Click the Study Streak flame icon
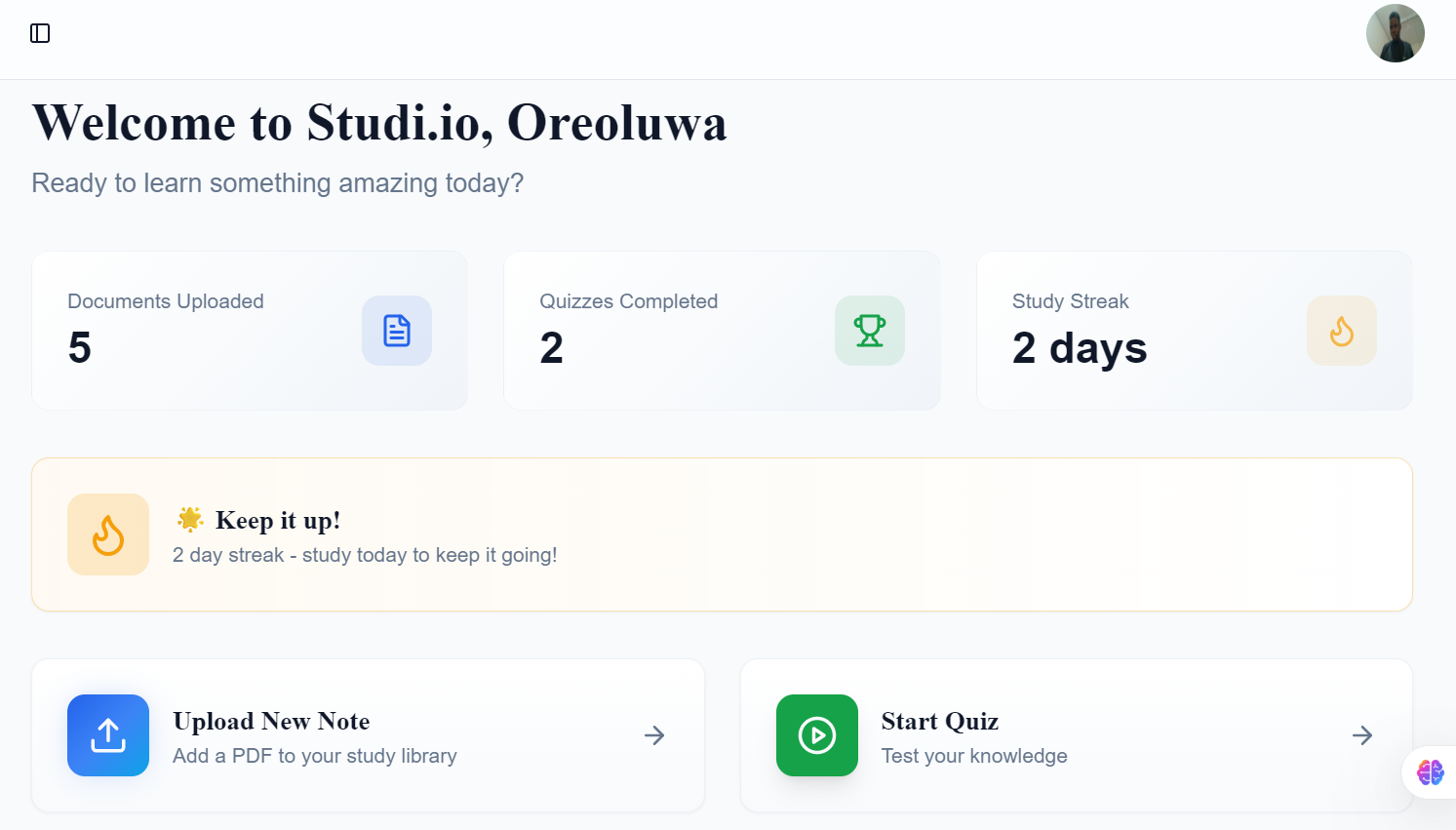Screen dimensions: 1456x830 1342,331
